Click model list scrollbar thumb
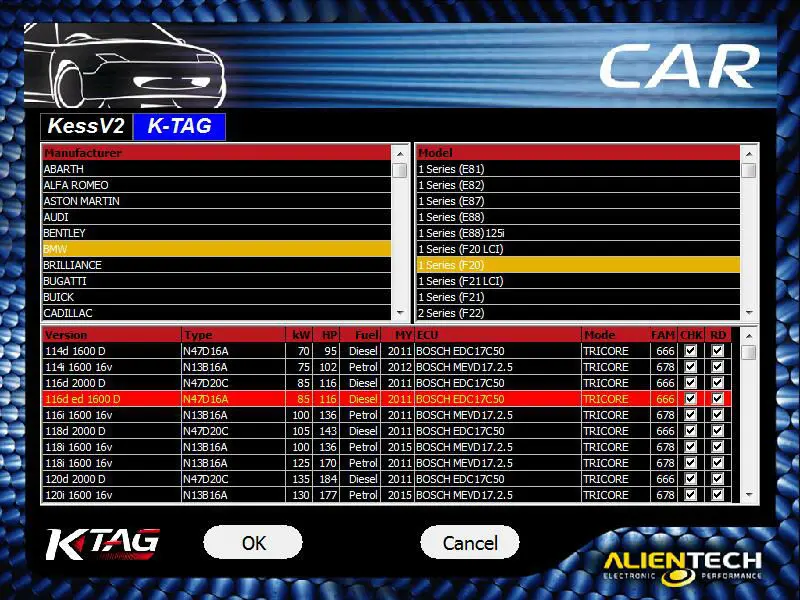 pos(748,170)
